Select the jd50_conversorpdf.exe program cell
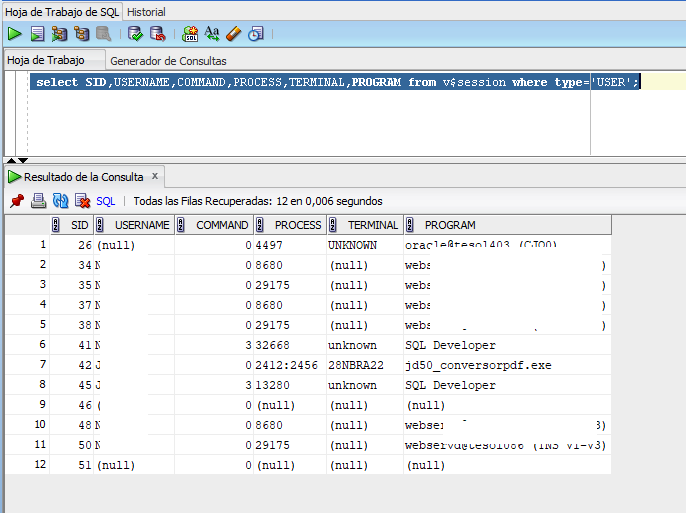686x513 pixels. (x=478, y=365)
